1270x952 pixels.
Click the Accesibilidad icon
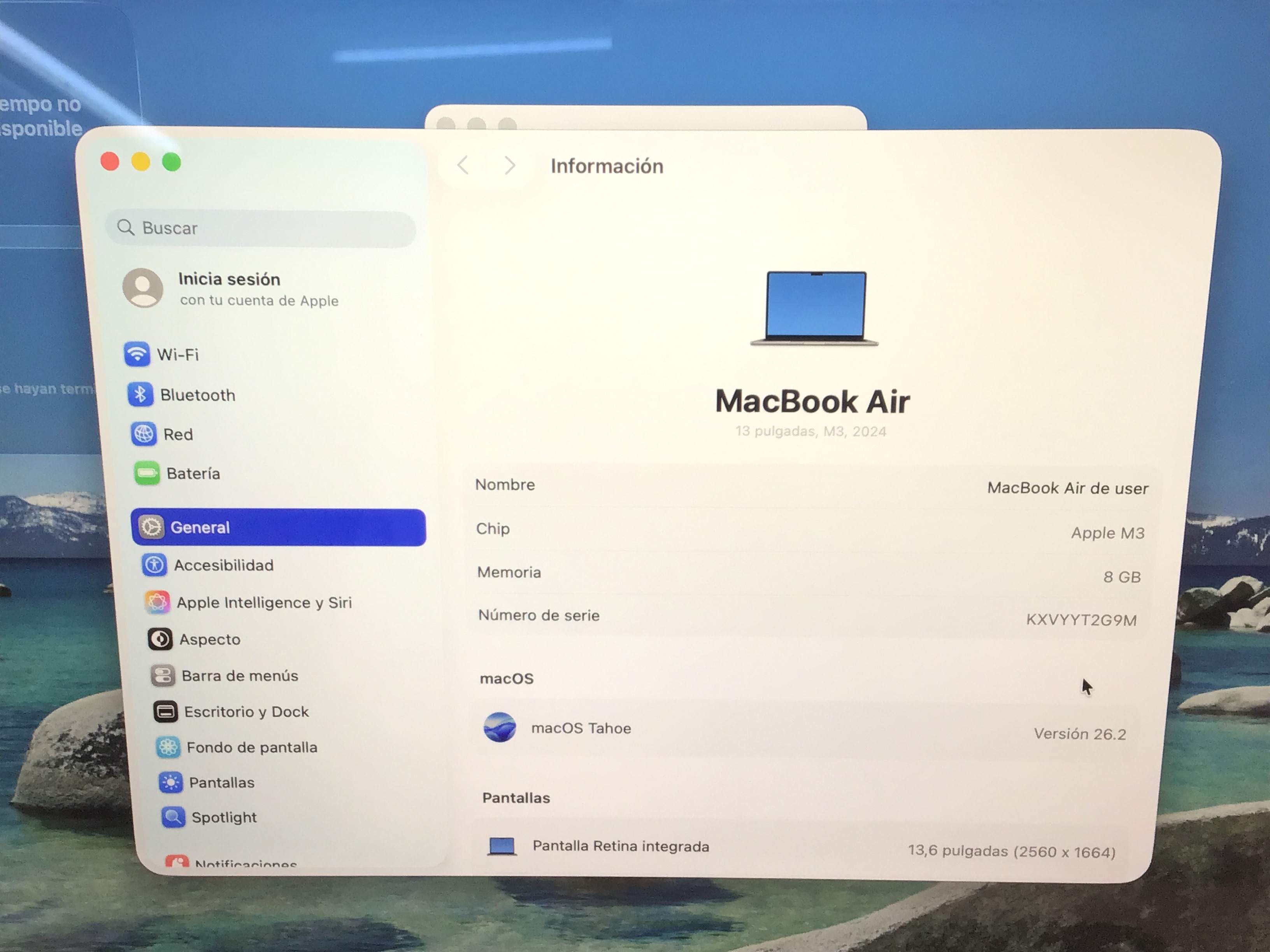(x=154, y=565)
